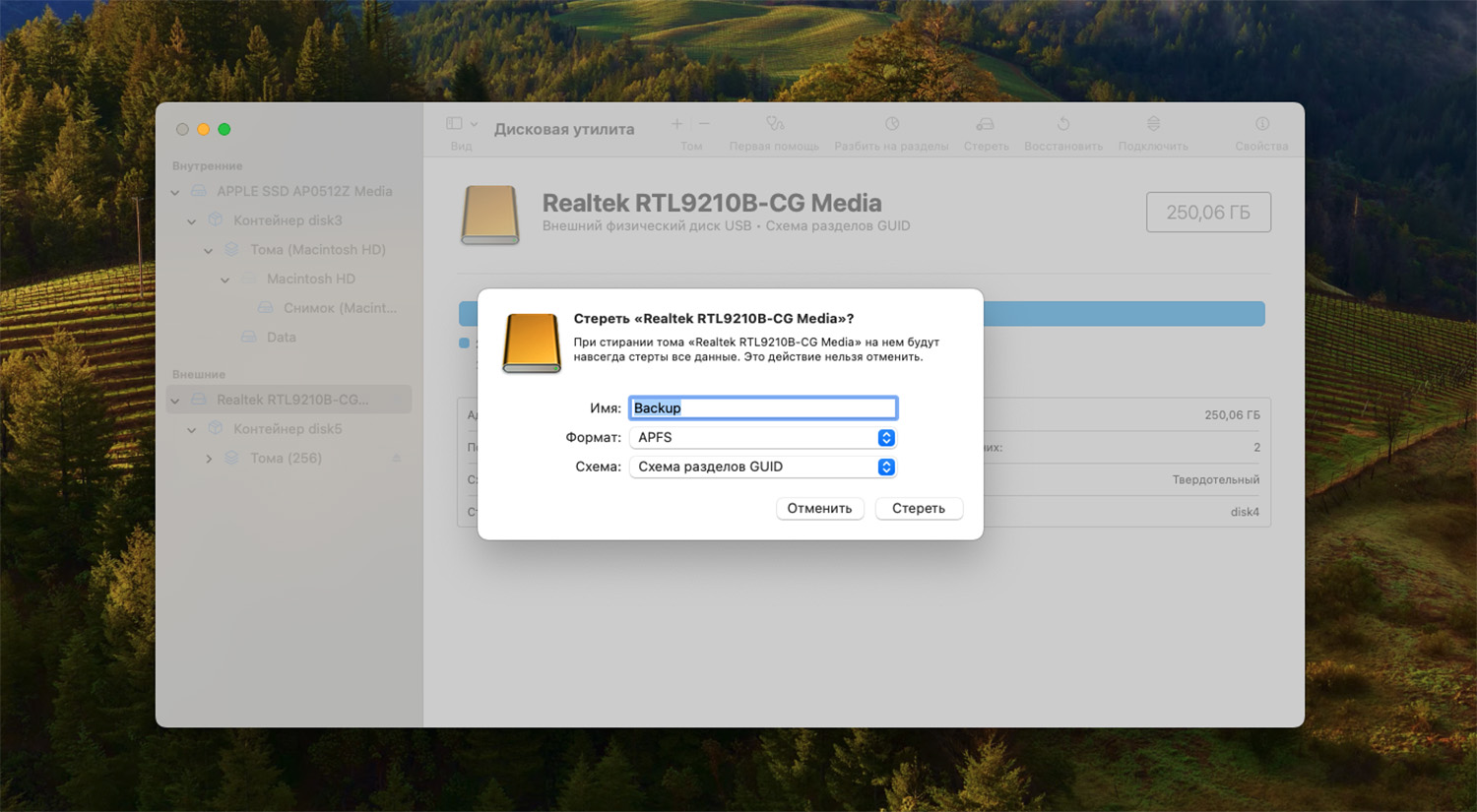Select Realtek RTL9210B-CG... in the sidebar

point(289,400)
